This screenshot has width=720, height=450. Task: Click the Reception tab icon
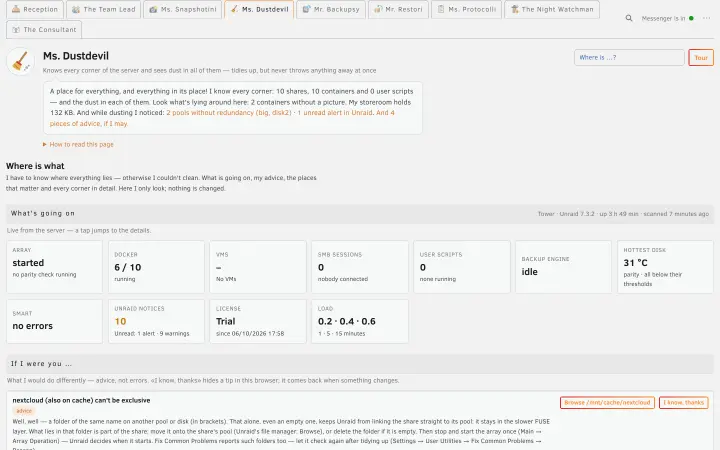pos(16,9)
